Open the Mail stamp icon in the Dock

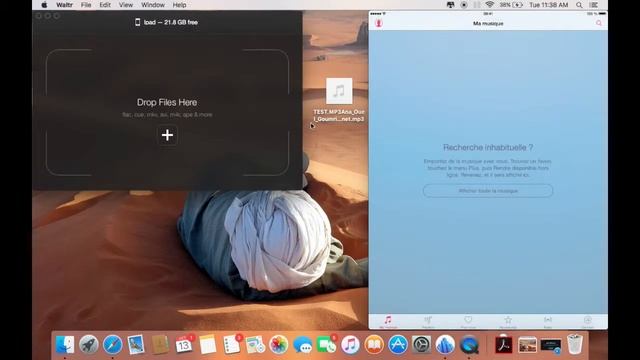(x=136, y=345)
